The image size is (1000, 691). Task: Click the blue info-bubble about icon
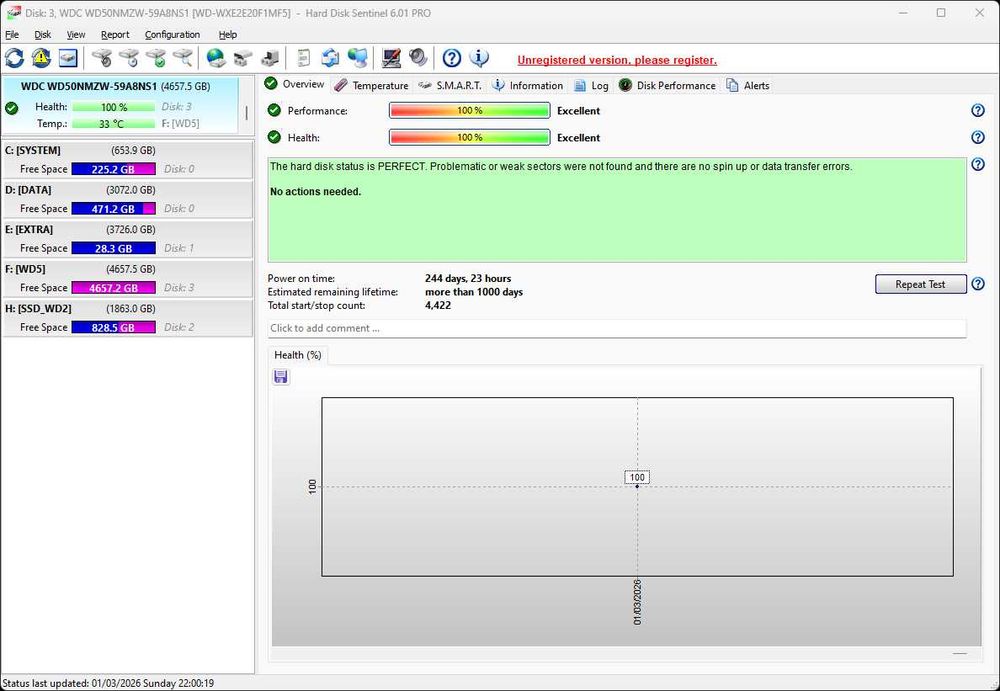coord(479,58)
